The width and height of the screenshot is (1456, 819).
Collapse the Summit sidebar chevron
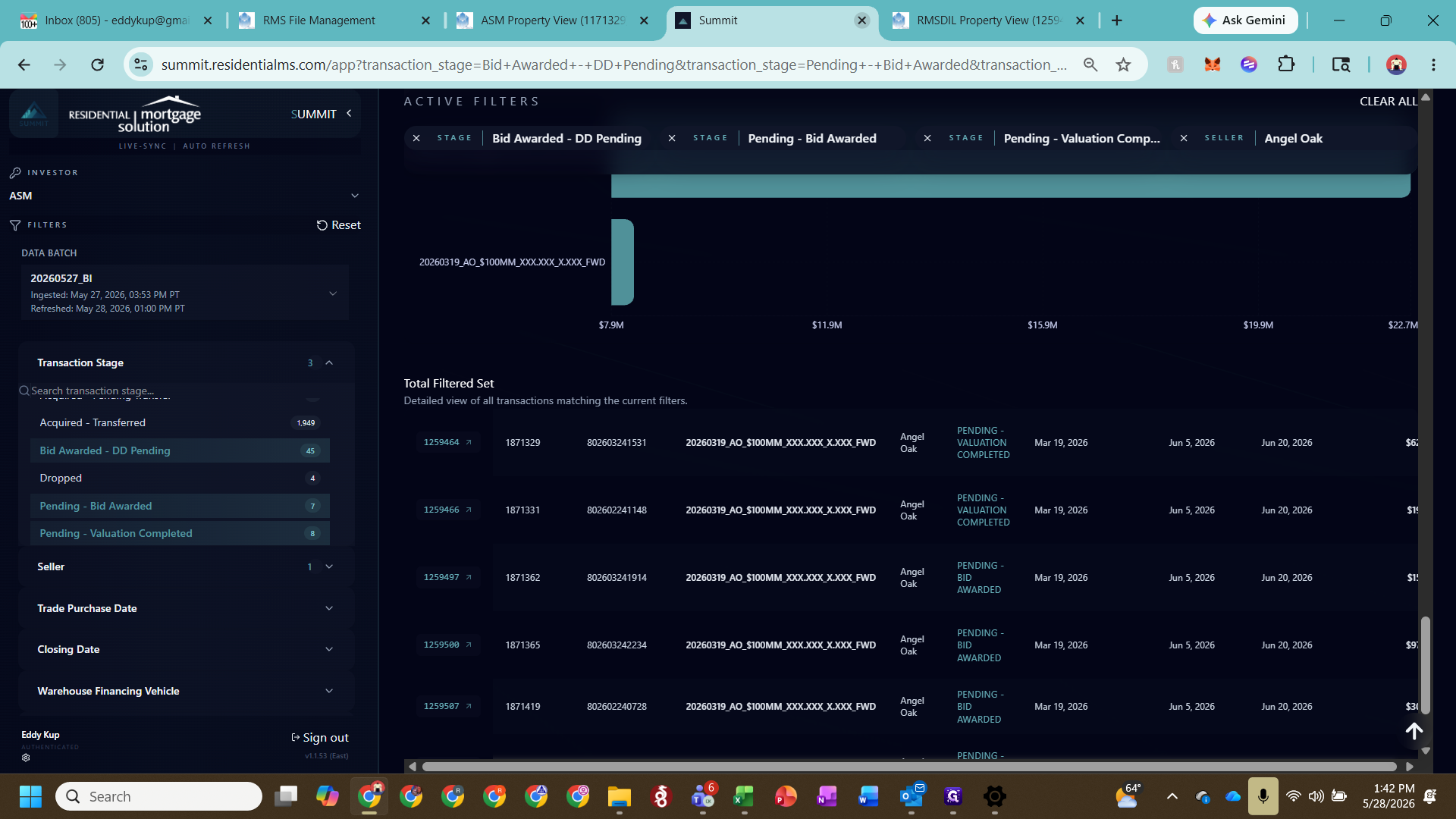(349, 114)
